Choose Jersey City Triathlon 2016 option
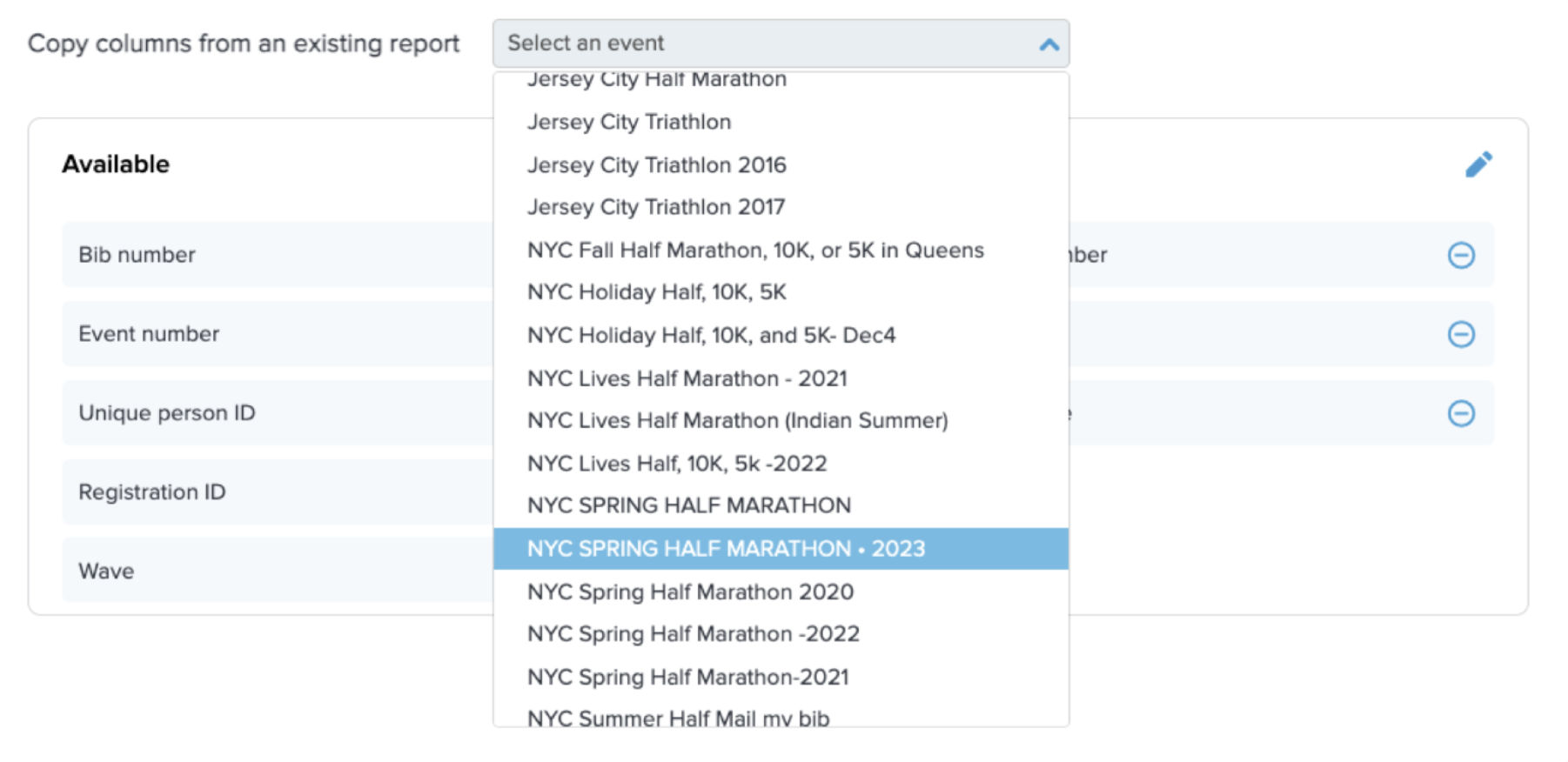The height and width of the screenshot is (762, 1568). pyautogui.click(x=656, y=165)
